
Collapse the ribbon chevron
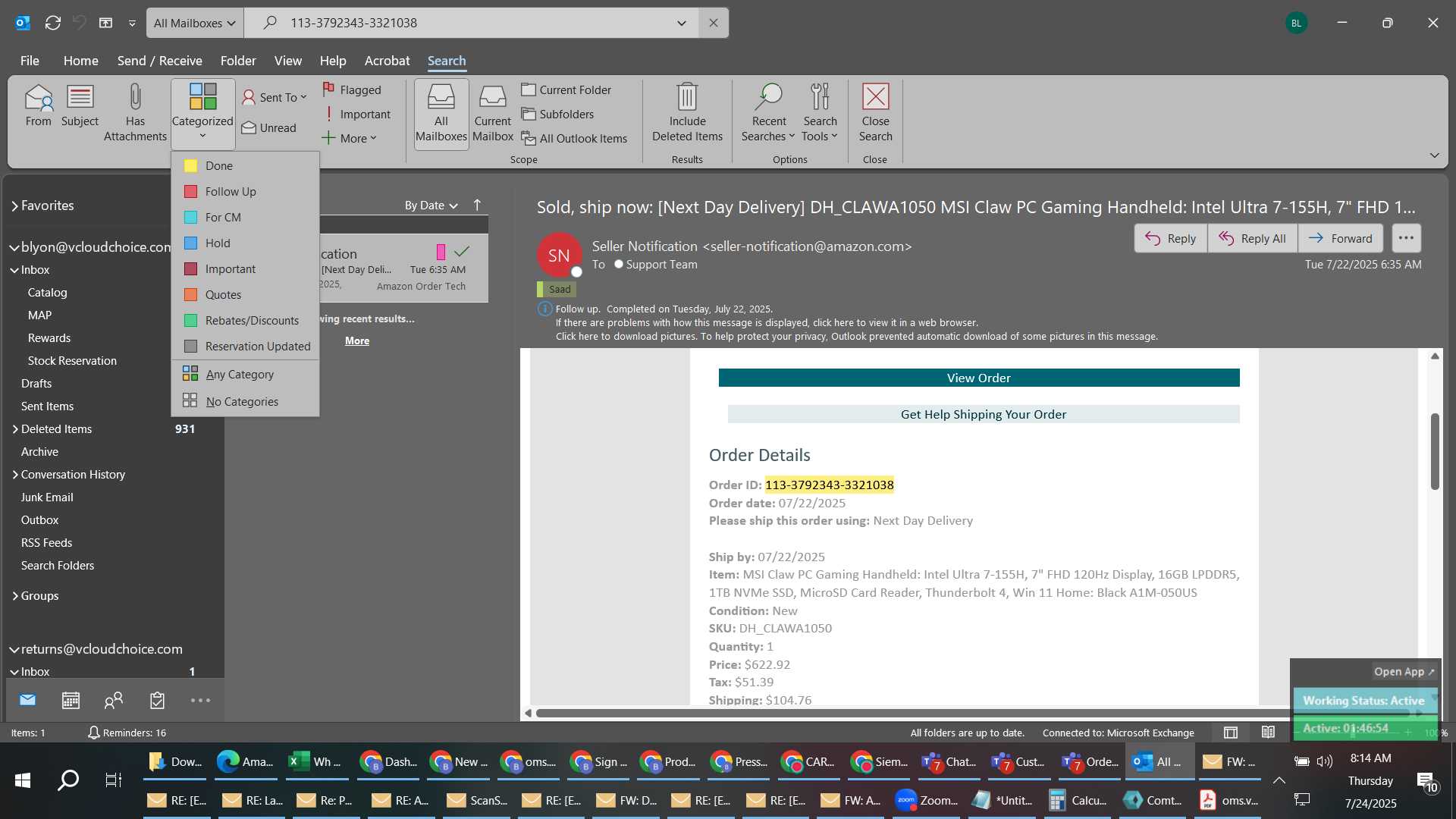tap(1434, 155)
